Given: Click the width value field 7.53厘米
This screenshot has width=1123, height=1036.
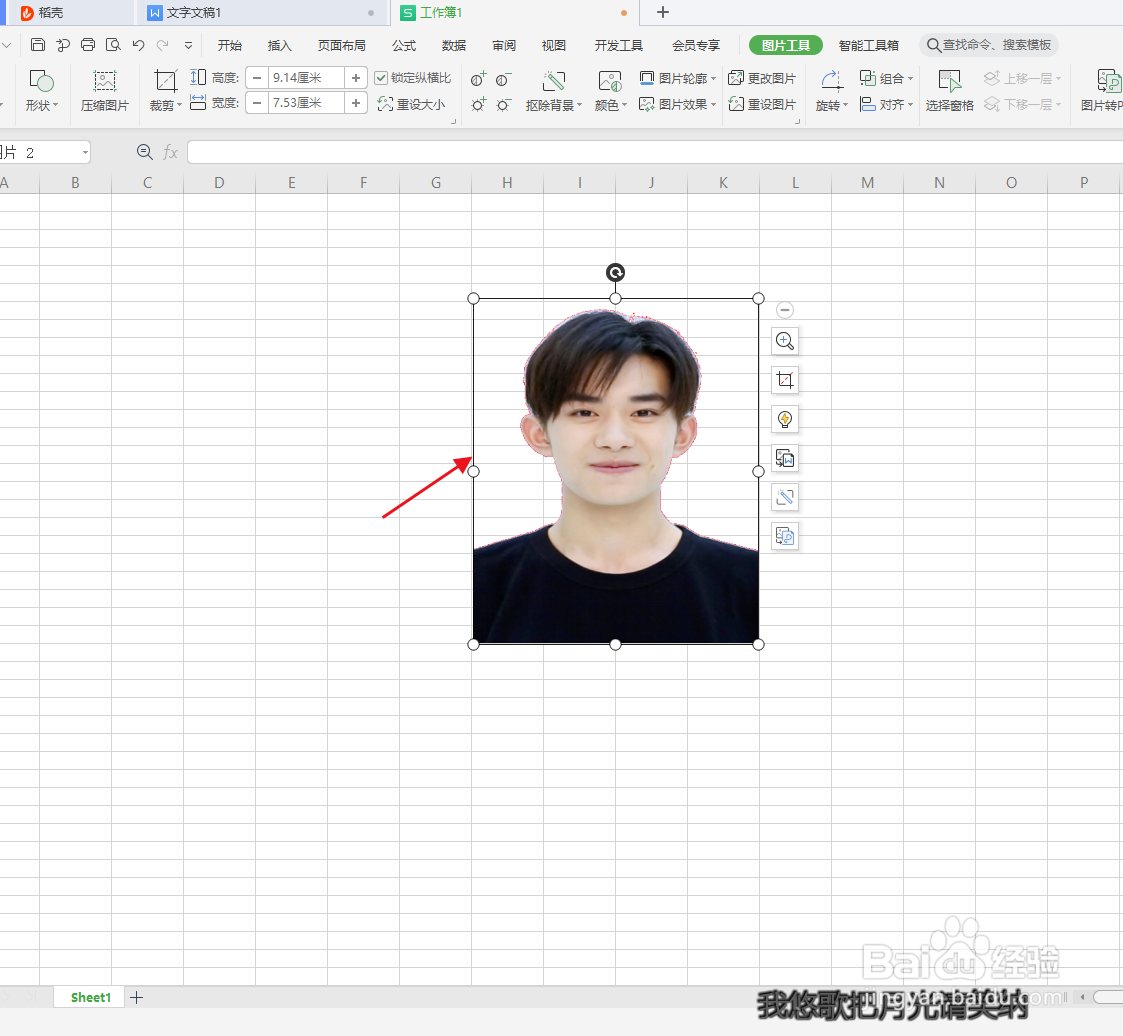Looking at the screenshot, I should click(x=306, y=103).
